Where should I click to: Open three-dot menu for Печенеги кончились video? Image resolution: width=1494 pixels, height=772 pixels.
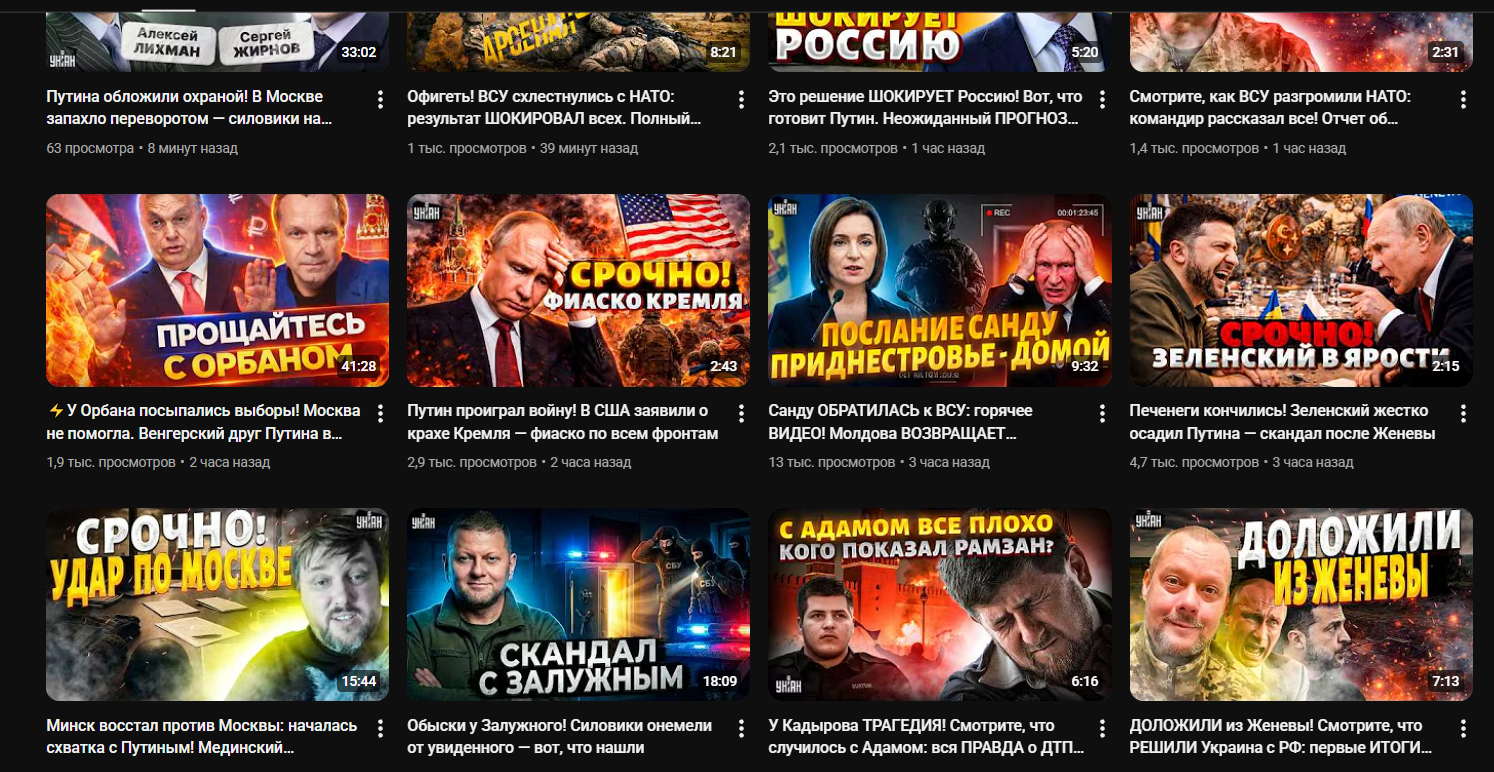pos(1463,414)
